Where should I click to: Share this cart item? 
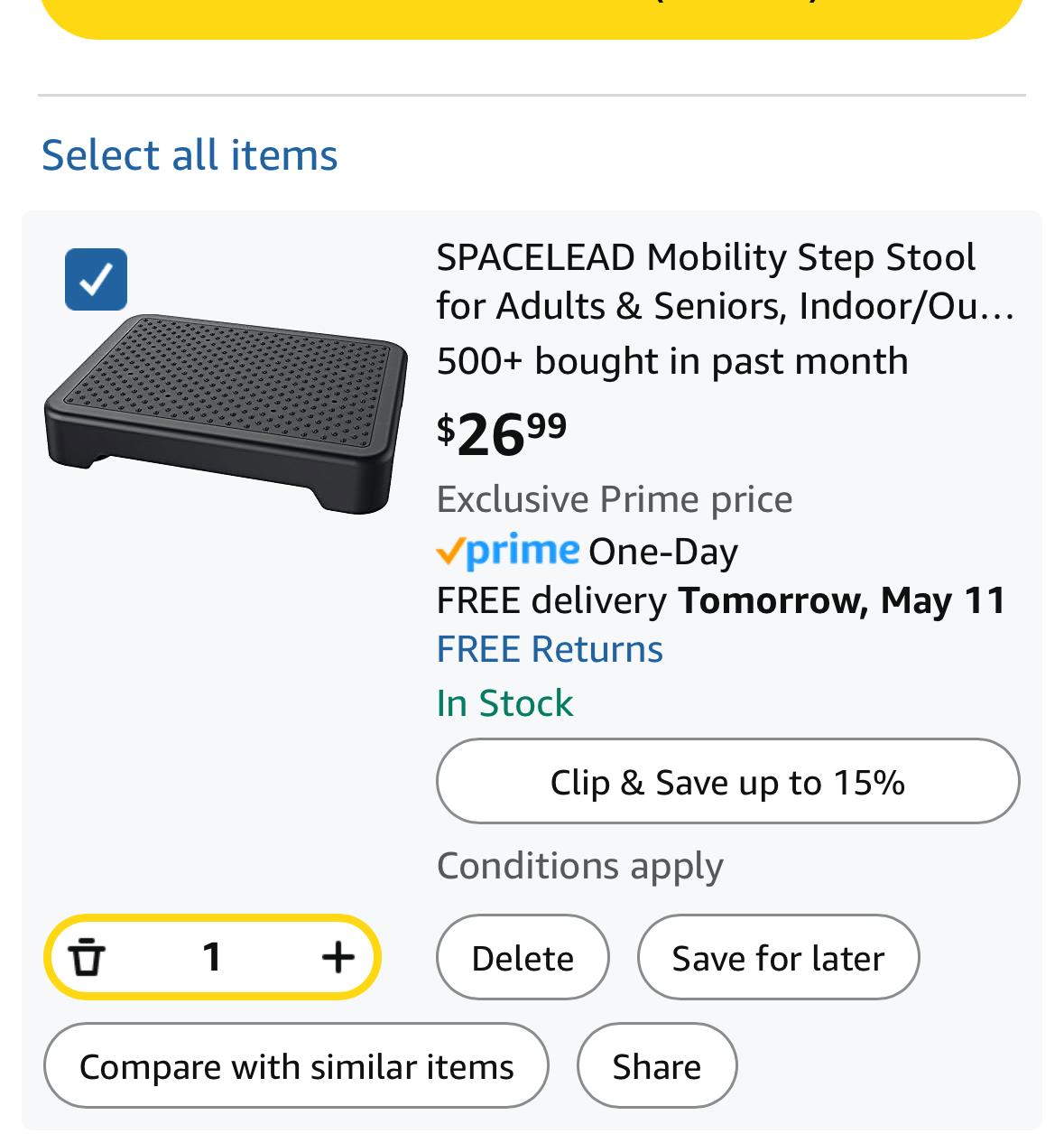[x=657, y=1065]
